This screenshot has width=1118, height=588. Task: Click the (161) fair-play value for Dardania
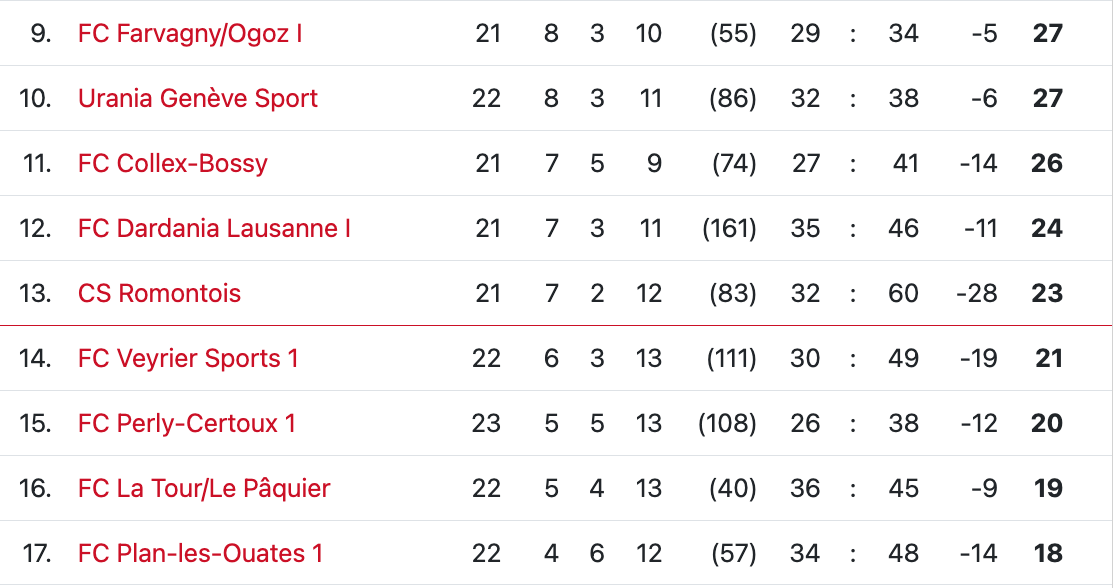coord(729,229)
